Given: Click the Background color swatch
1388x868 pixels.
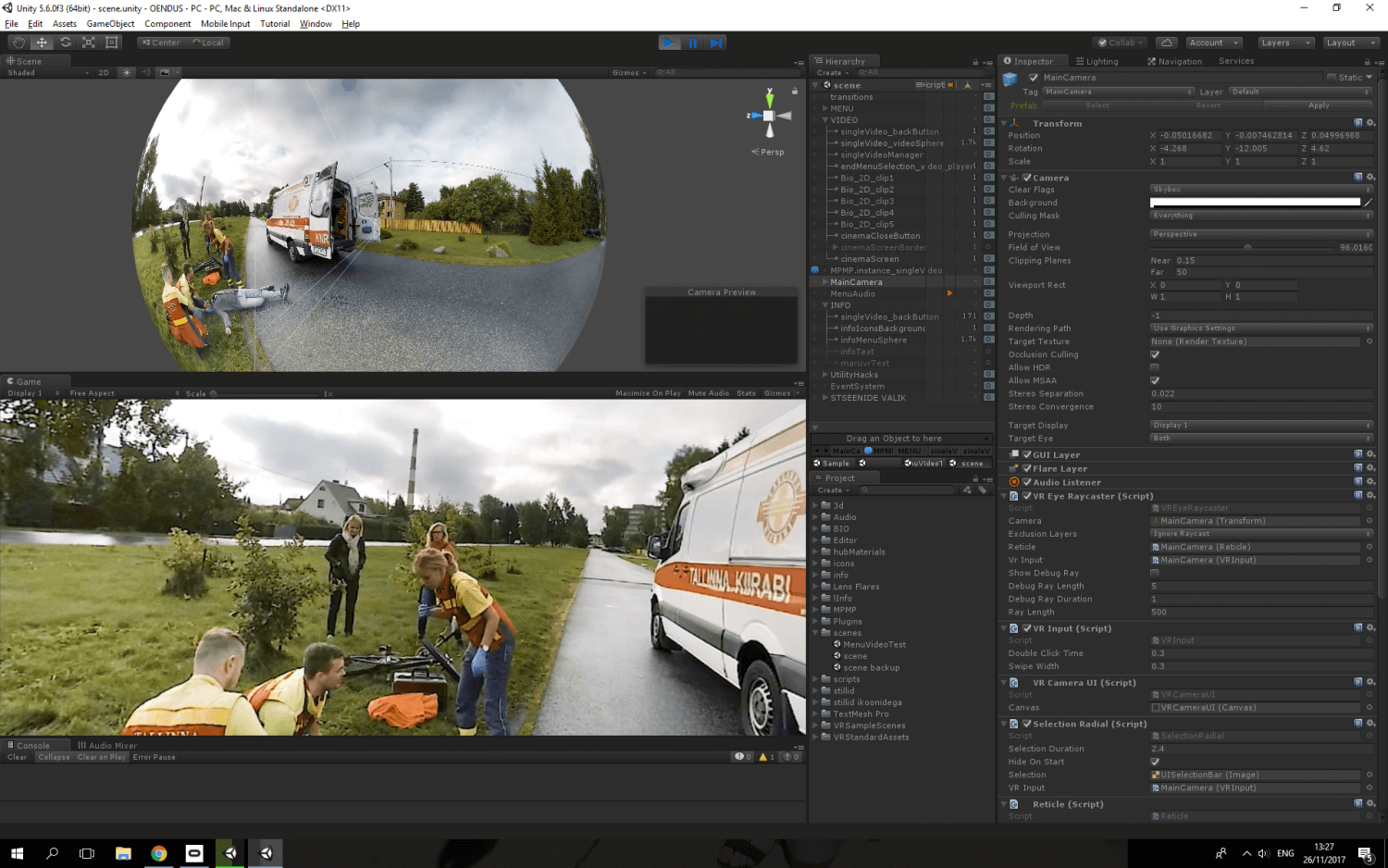Looking at the screenshot, I should pos(1255,203).
